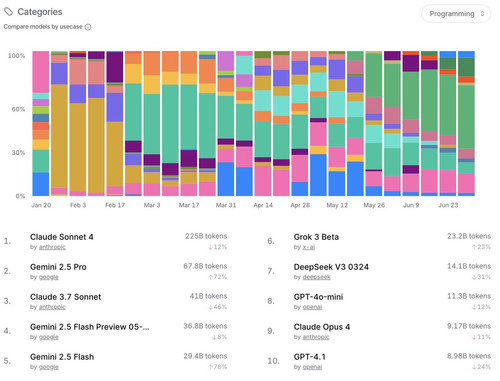Click the 60% y-axis label
The image size is (500, 381).
tap(18, 109)
